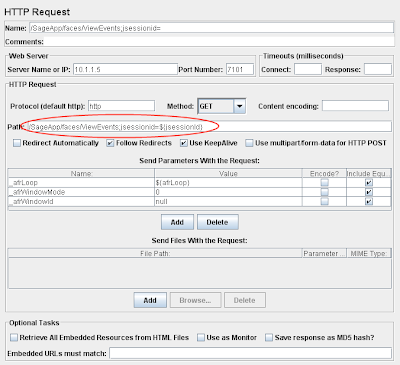Click the Connect timeout field

[x=308, y=69]
